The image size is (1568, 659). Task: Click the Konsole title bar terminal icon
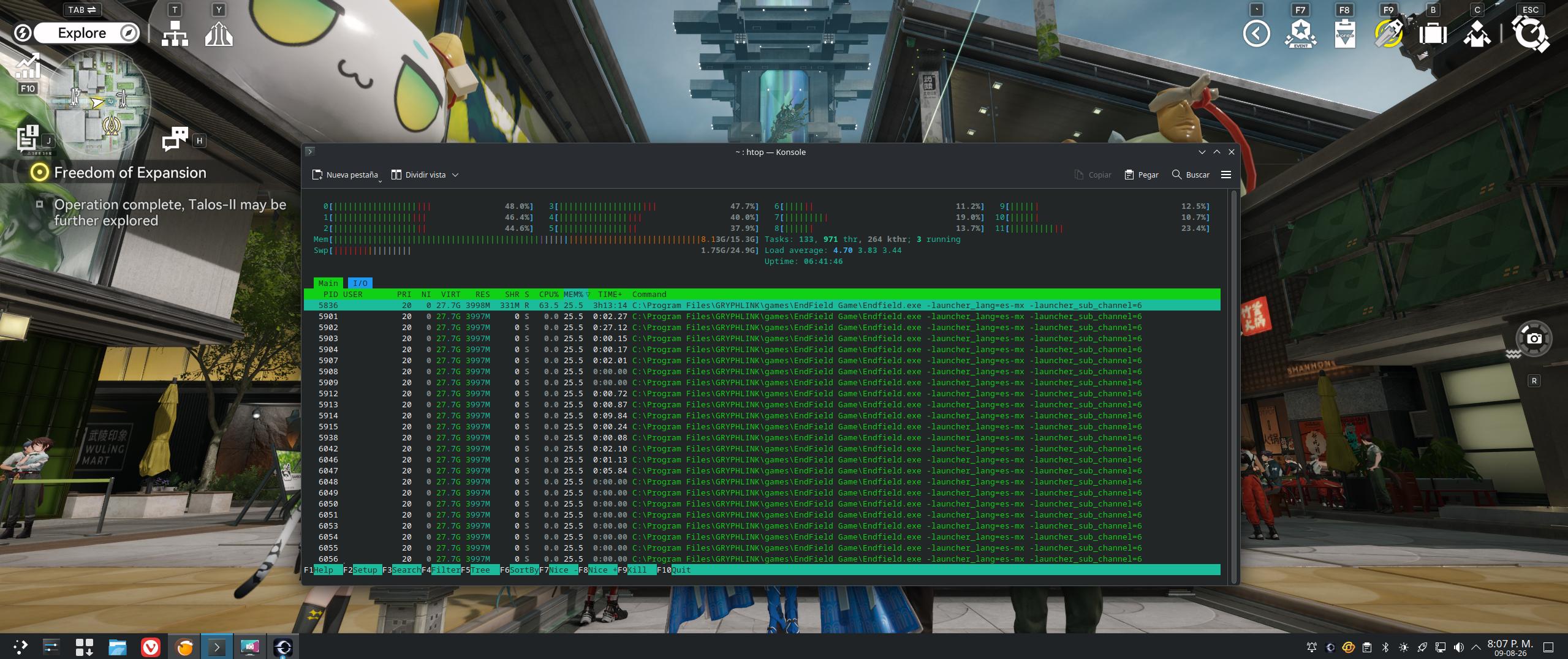(x=310, y=151)
